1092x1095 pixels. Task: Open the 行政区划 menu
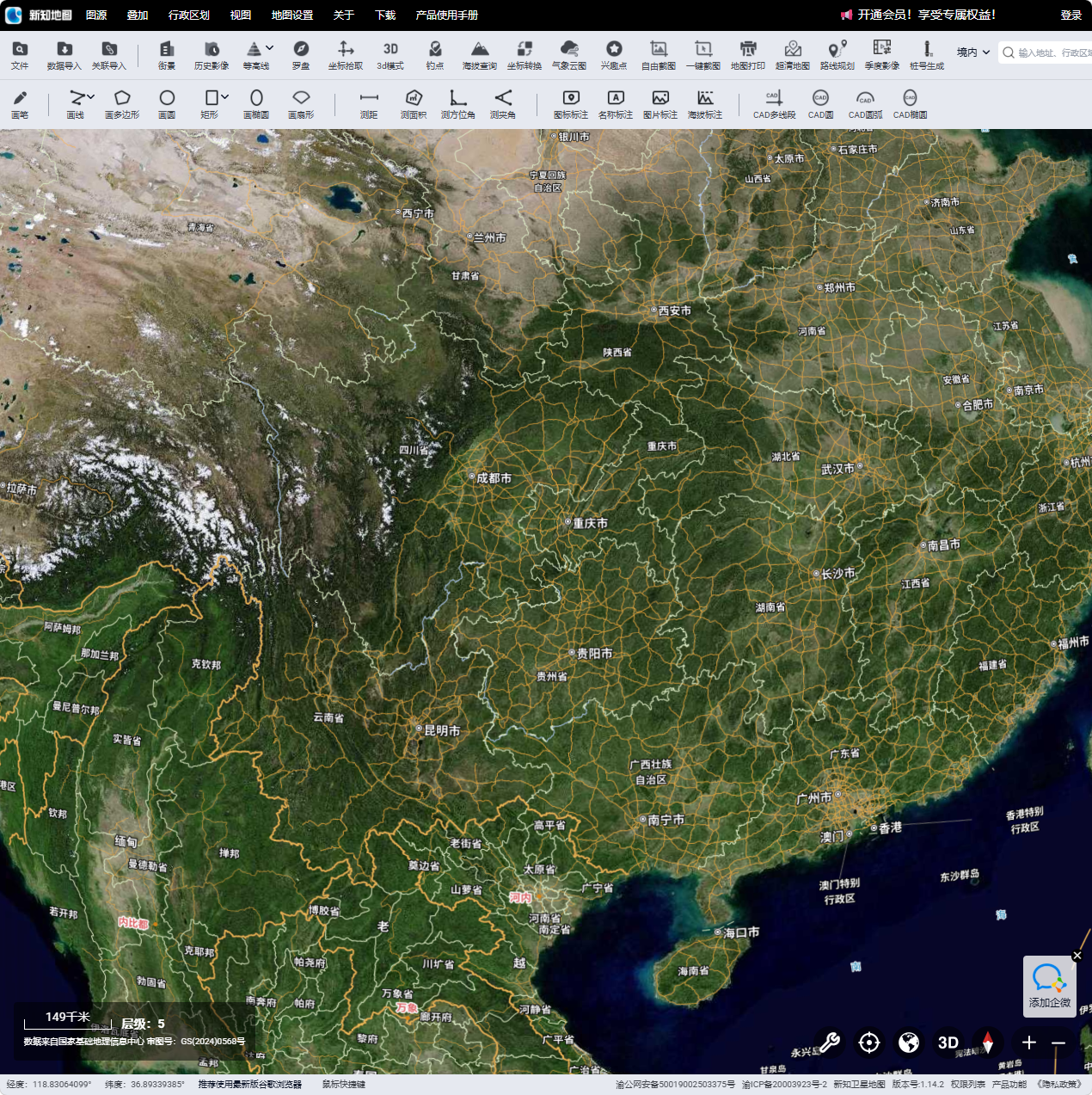pos(189,15)
